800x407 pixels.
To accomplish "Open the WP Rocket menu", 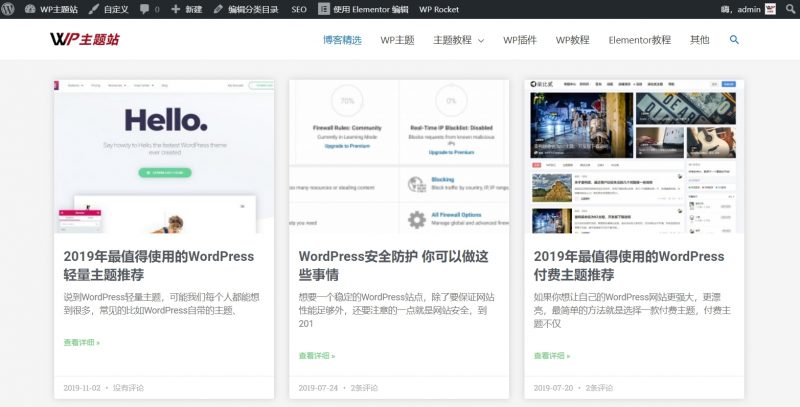I will click(439, 9).
